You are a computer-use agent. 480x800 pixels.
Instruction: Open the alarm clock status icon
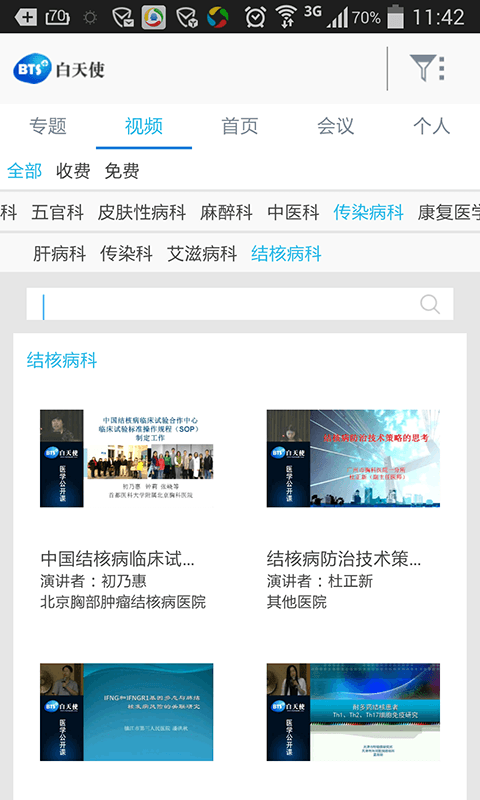click(x=255, y=17)
